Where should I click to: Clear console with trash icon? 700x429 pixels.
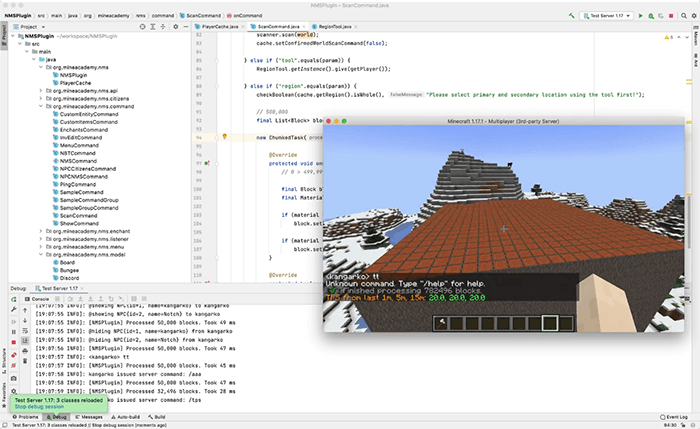coord(25,361)
